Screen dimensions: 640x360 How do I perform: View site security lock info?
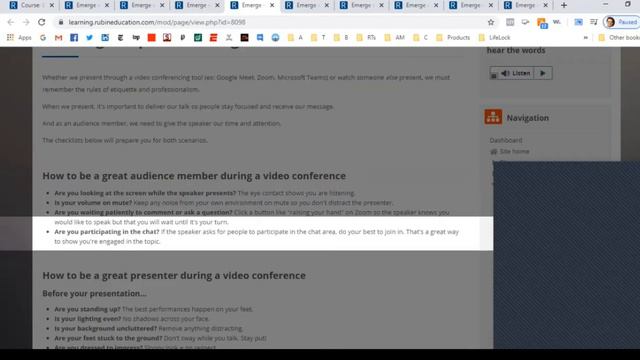point(61,22)
